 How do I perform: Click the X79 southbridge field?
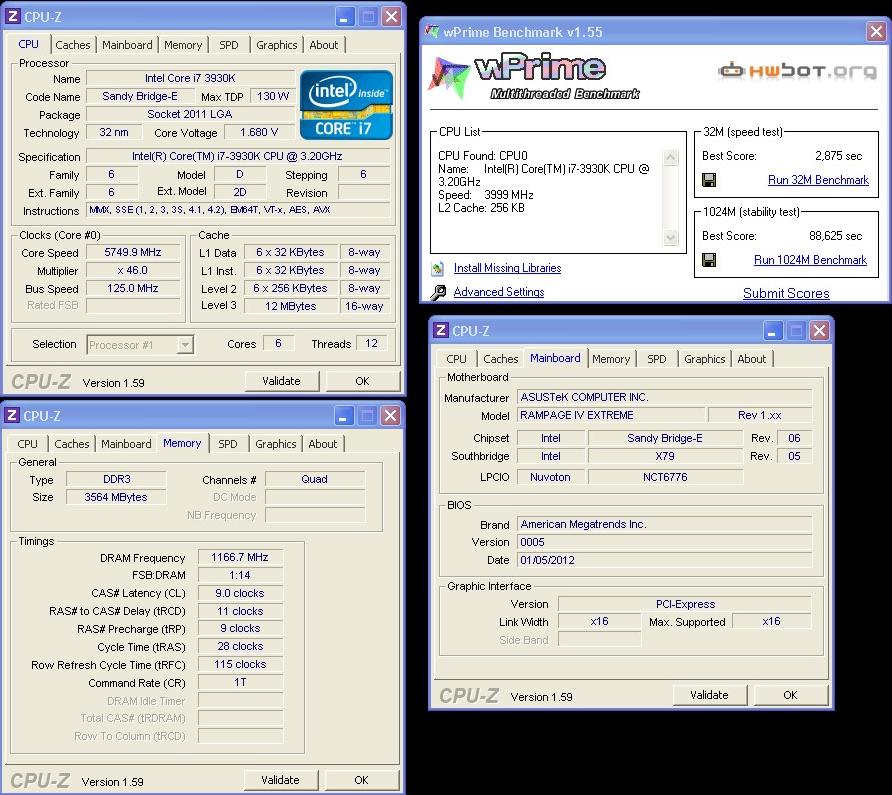[x=665, y=456]
